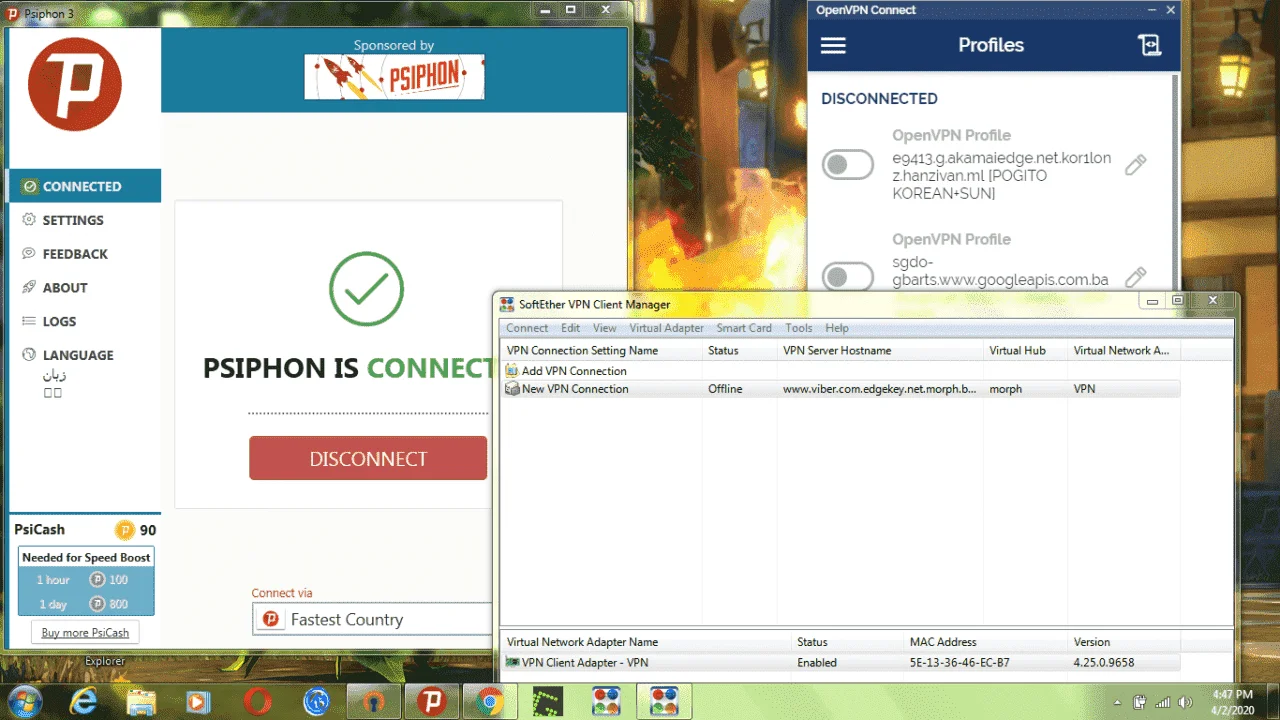The width and height of the screenshot is (1280, 720).
Task: Click the morph virtual hub cell
Action: pyautogui.click(x=1005, y=389)
